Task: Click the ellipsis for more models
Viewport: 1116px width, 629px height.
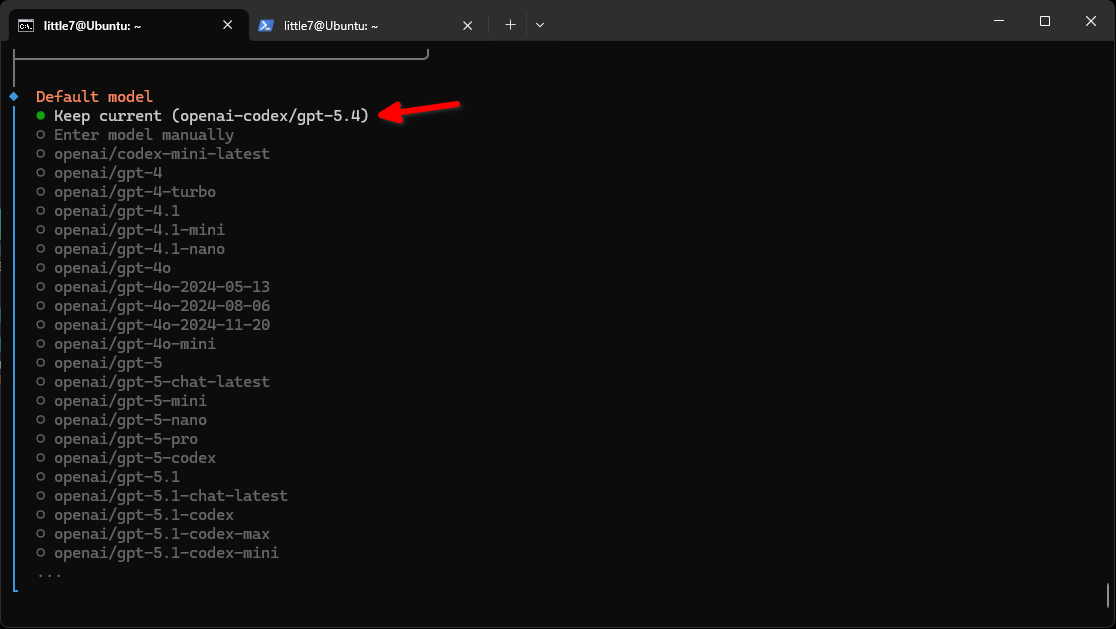Action: [49, 573]
